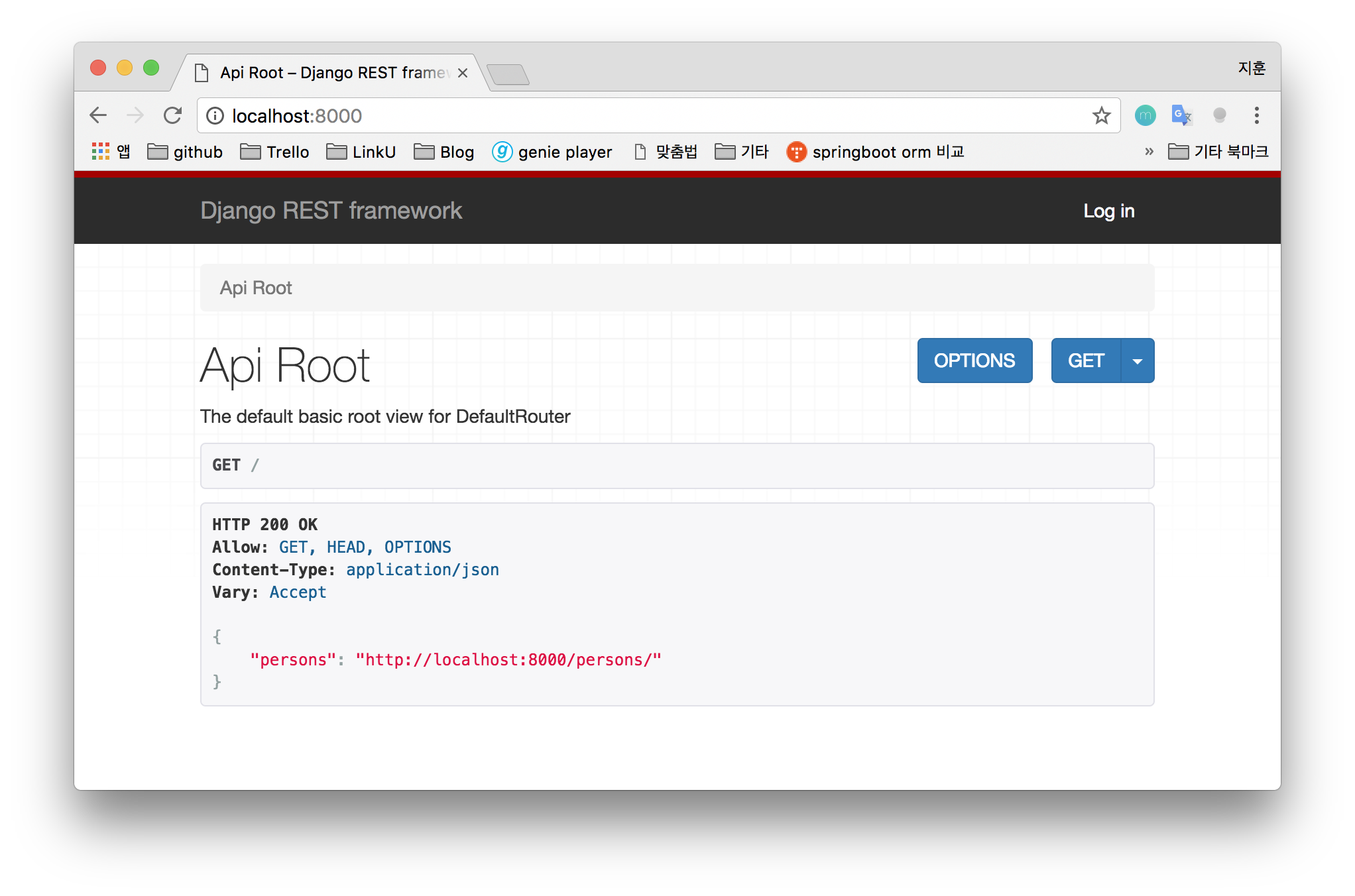Open the http://localhost:8000/persons/ link
The image size is (1355, 896).
[x=508, y=660]
